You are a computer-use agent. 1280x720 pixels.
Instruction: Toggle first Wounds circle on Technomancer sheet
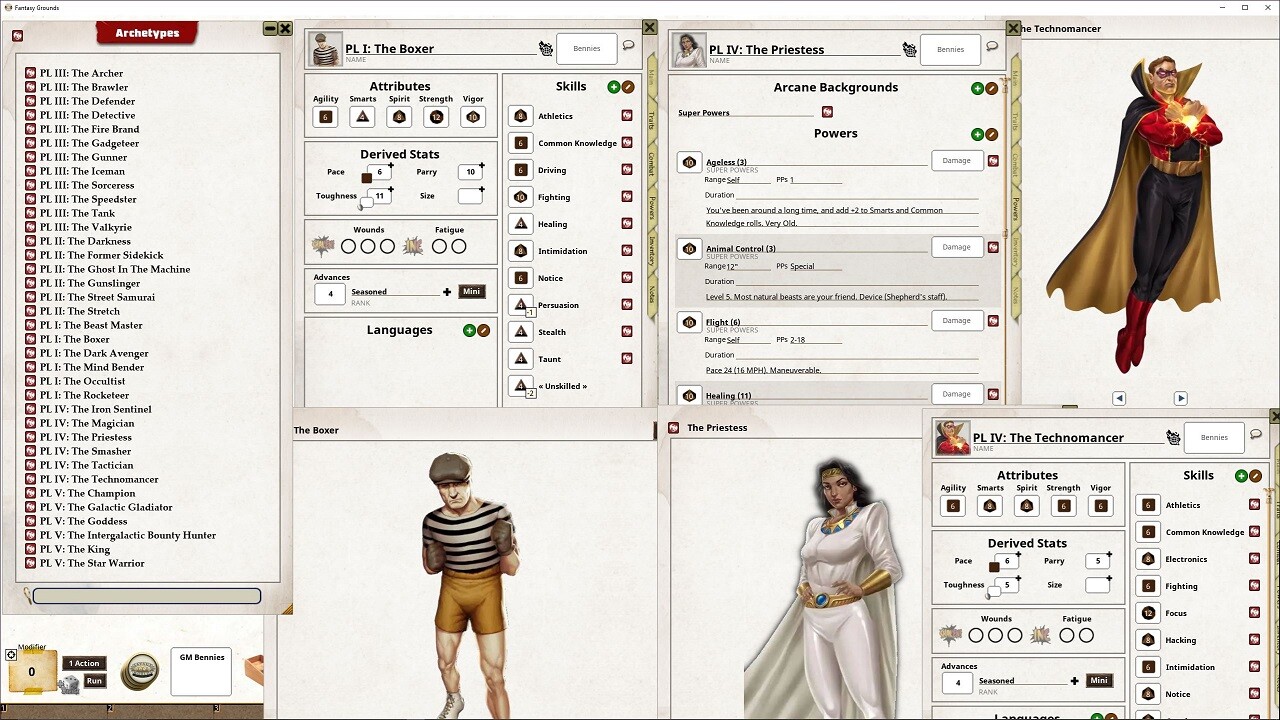975,635
